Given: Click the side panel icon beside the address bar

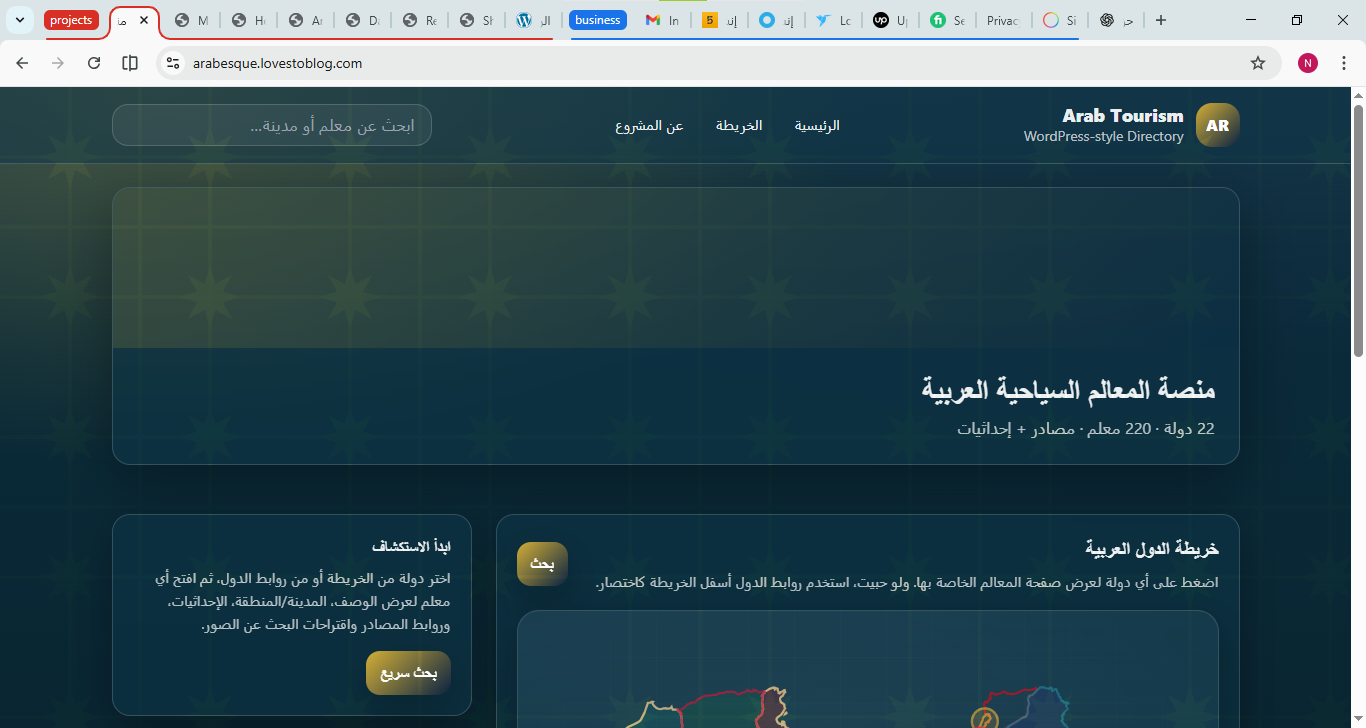Looking at the screenshot, I should pos(129,62).
